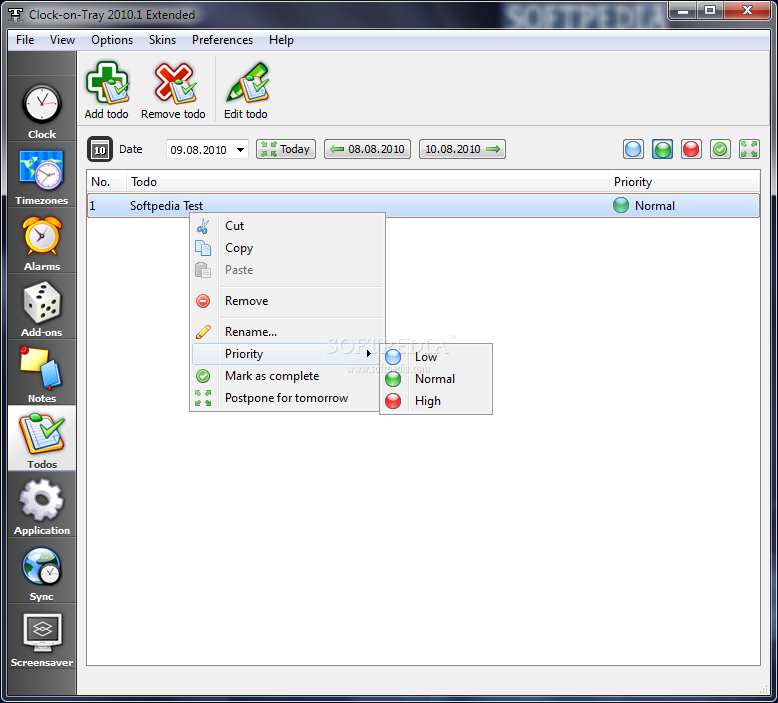Click the postpone arrows toolbar icon
The width and height of the screenshot is (778, 703).
[749, 149]
